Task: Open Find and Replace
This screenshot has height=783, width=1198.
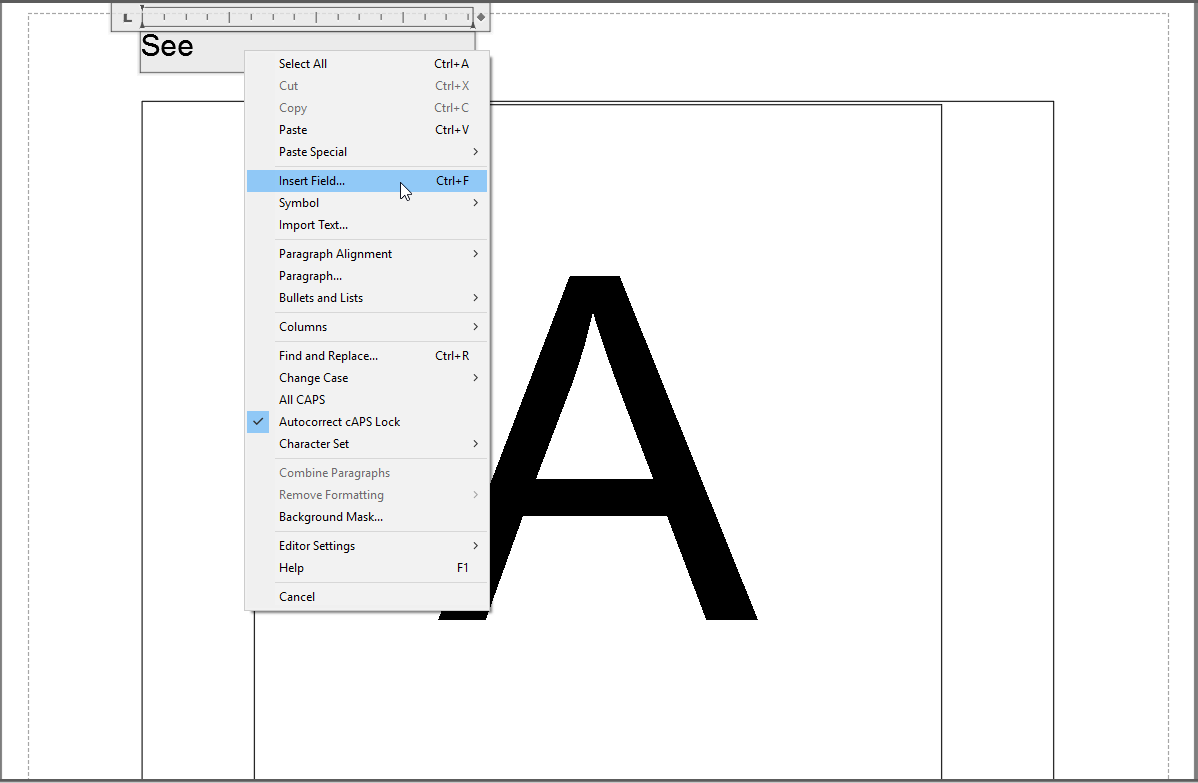Action: tap(328, 355)
